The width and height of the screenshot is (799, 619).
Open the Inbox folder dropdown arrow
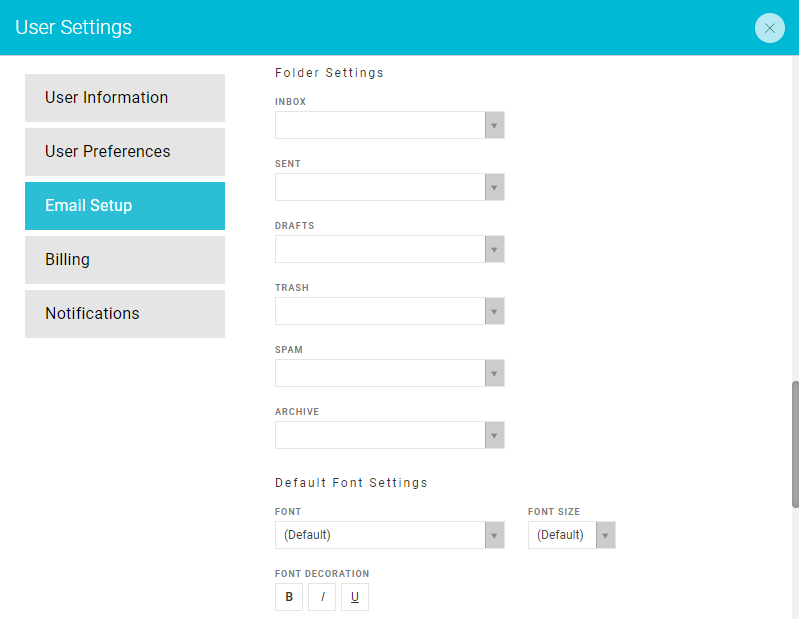point(494,125)
